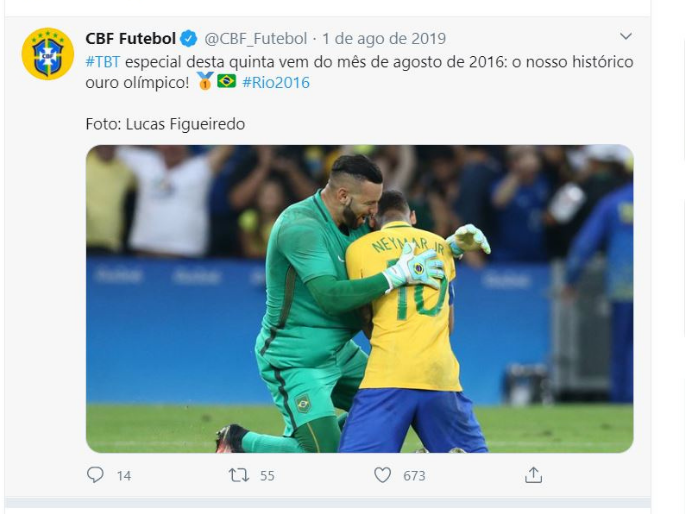Click the CBF Futebol display name
Viewport: 685px width, 514px height.
[130, 39]
